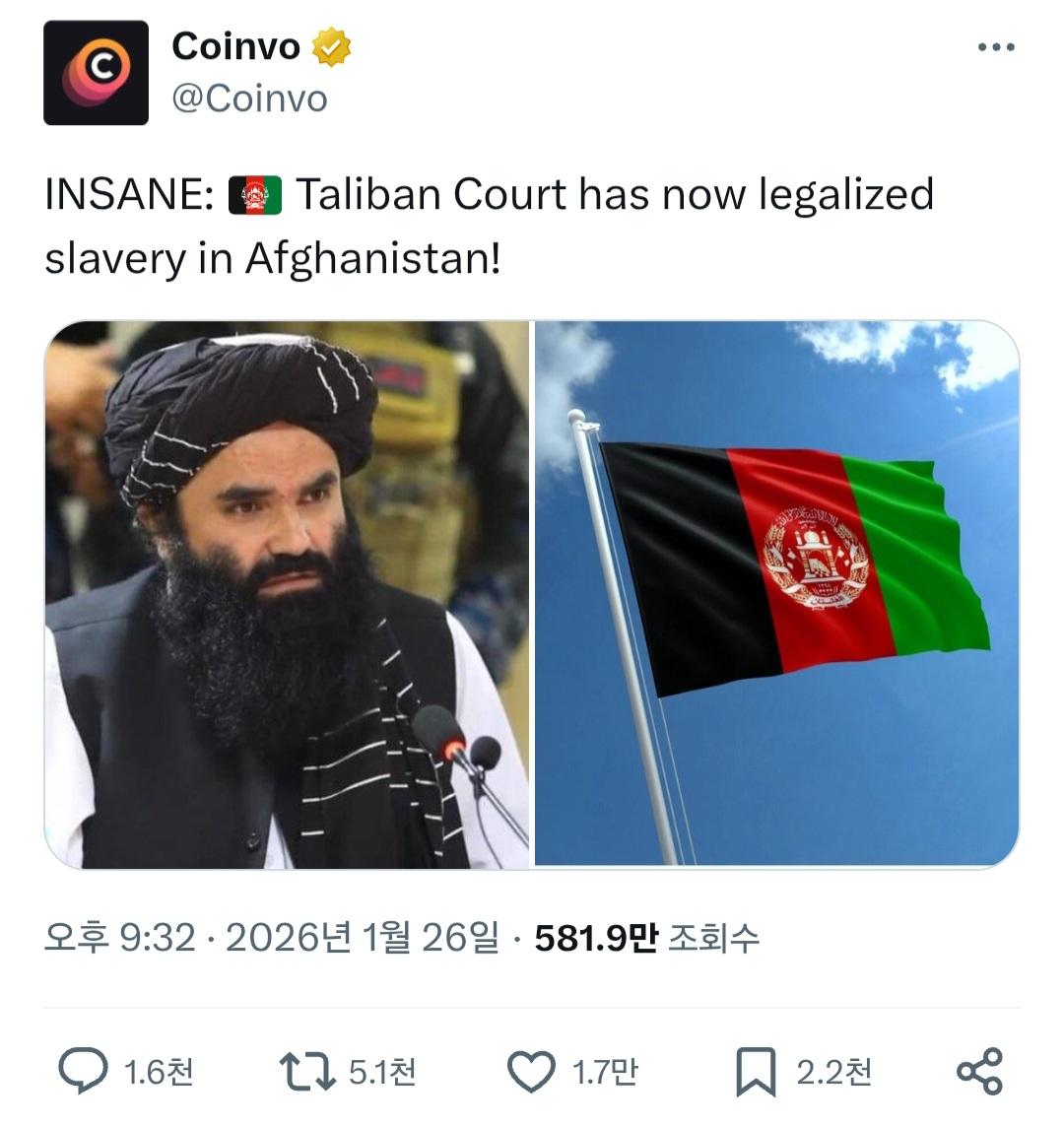Open the Coinvo display name

click(235, 46)
